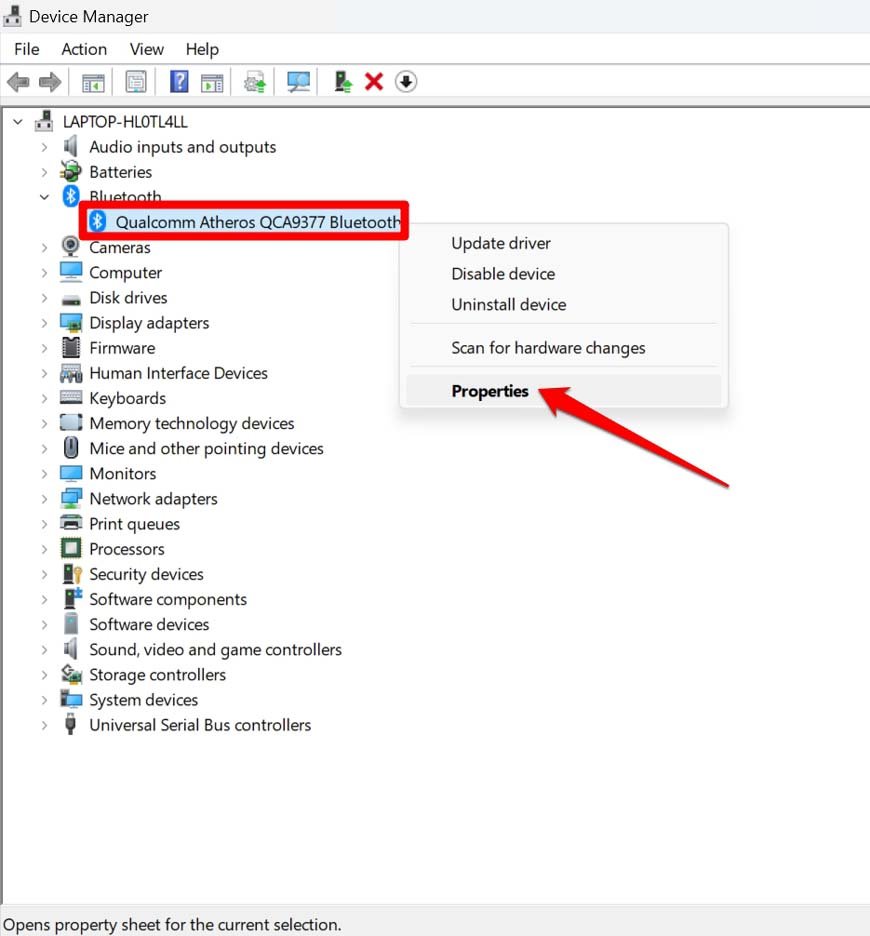This screenshot has width=870, height=936.
Task: Click the Update device driver toolbar icon
Action: [x=255, y=82]
